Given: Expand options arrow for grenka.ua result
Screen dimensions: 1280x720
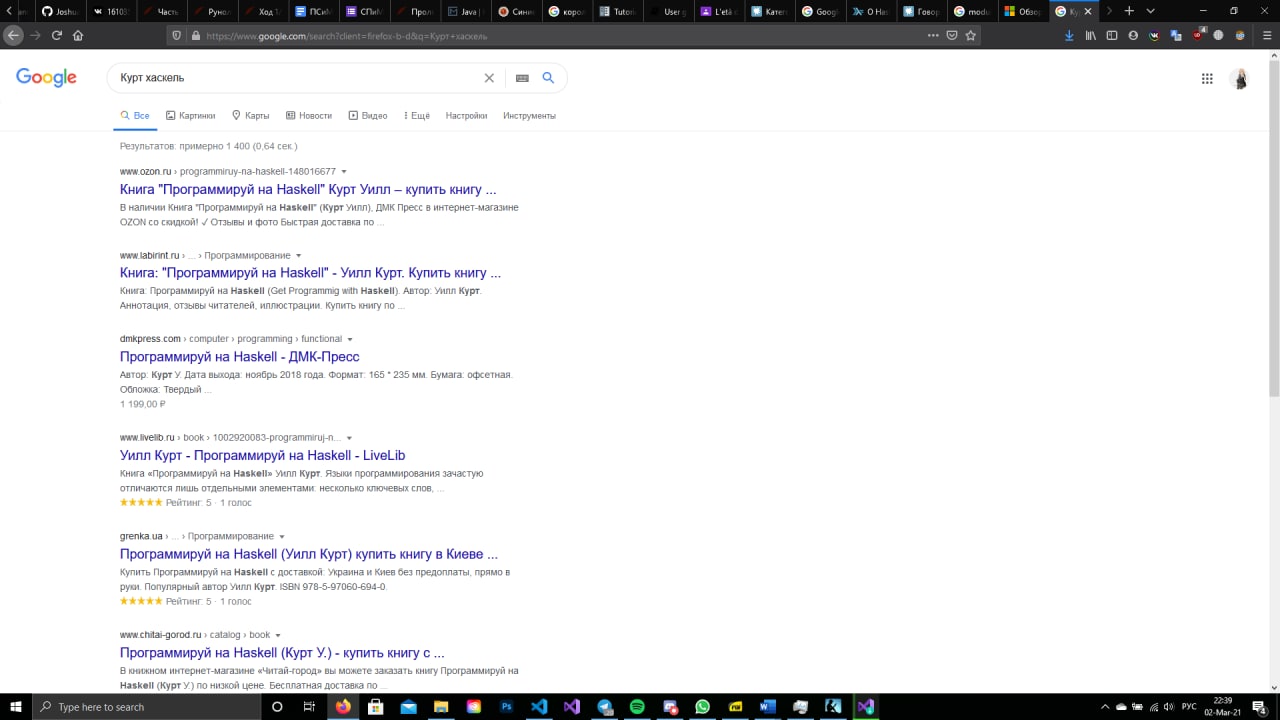Looking at the screenshot, I should pos(282,537).
